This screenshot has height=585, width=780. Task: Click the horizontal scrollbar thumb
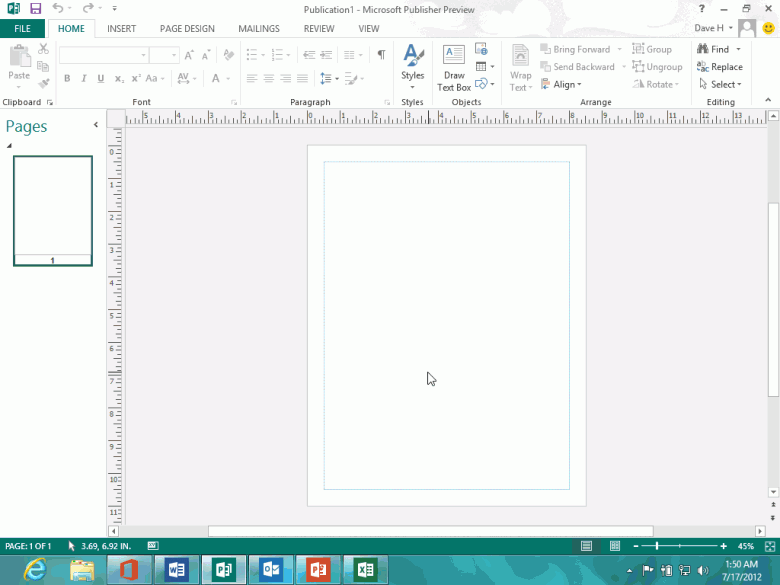(430, 531)
